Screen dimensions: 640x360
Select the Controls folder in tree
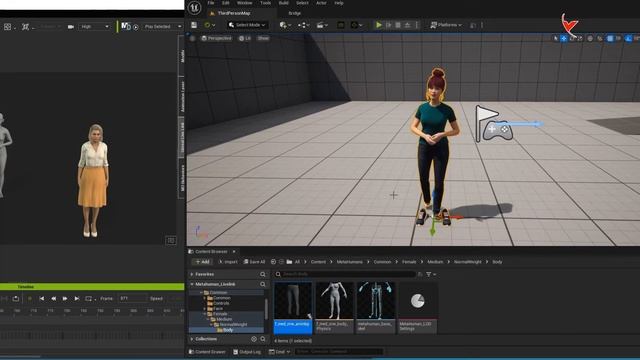point(219,303)
